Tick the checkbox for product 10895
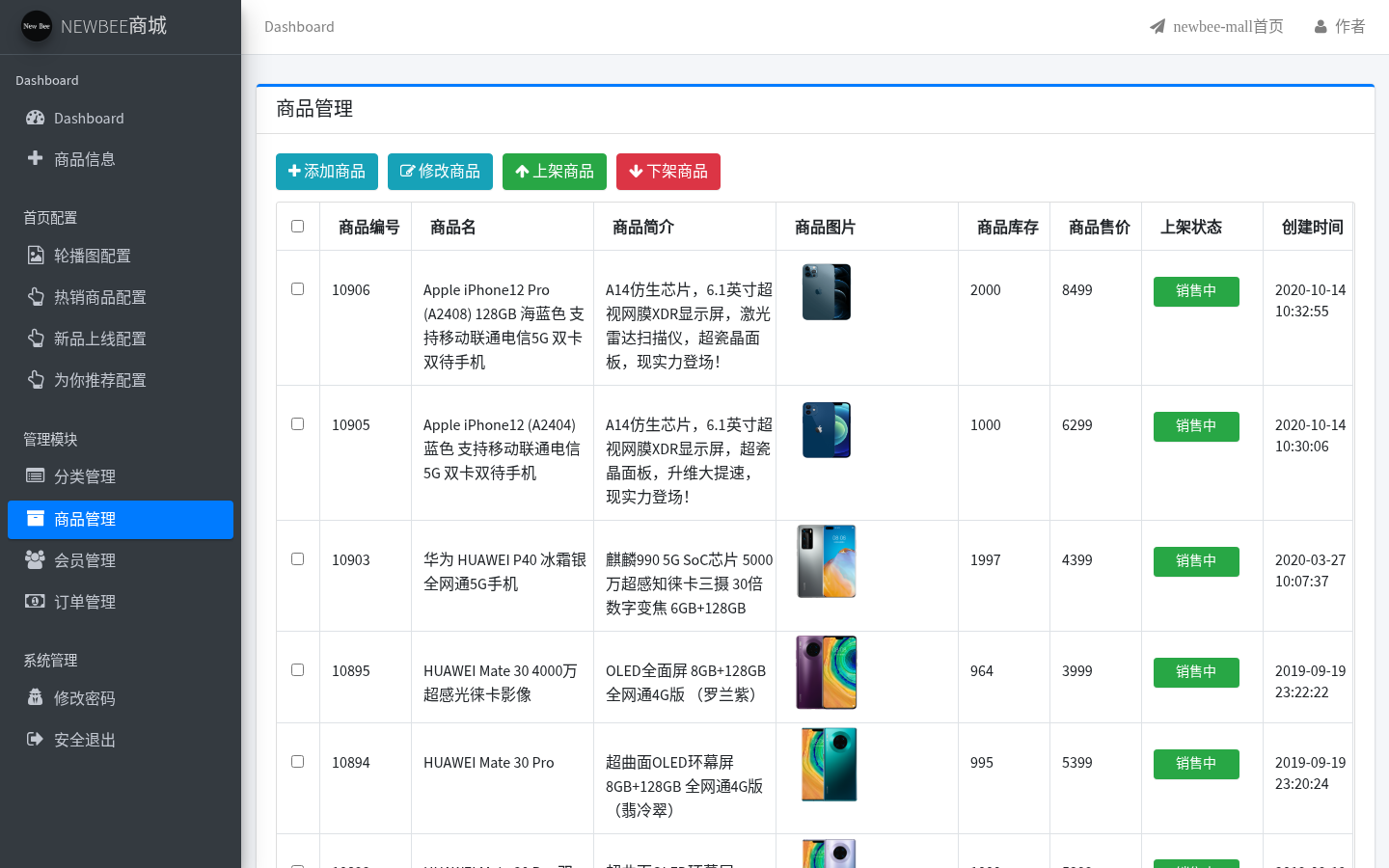Viewport: 1389px width, 868px height. (297, 669)
